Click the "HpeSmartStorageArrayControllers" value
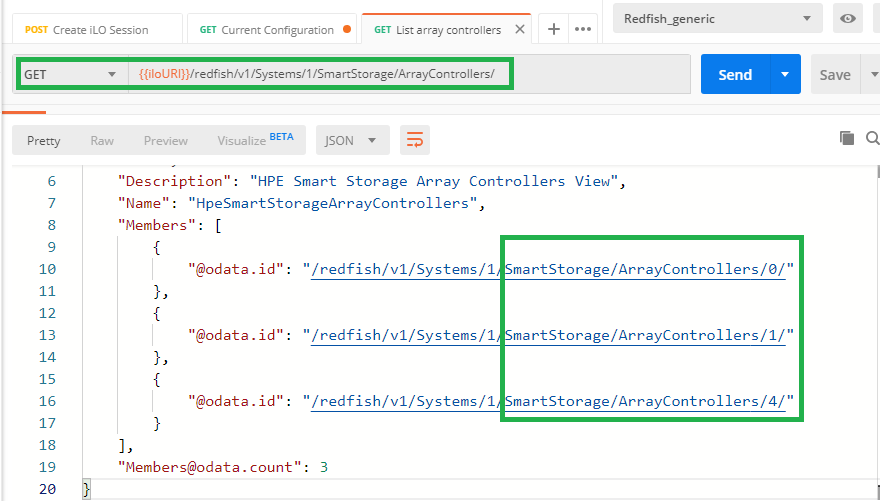 click(x=332, y=203)
